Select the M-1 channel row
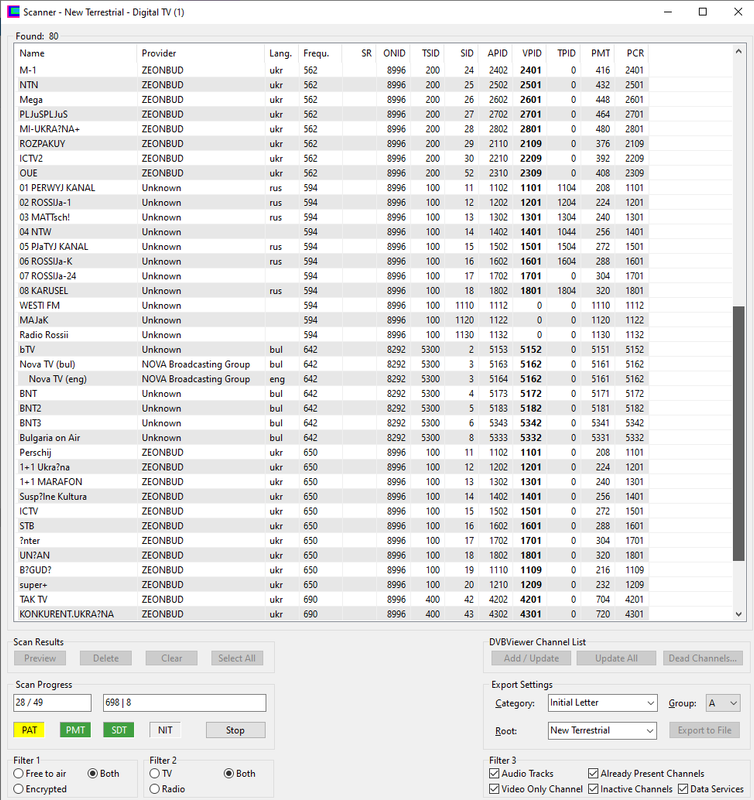Screen dimensions: 754x800 point(332,70)
